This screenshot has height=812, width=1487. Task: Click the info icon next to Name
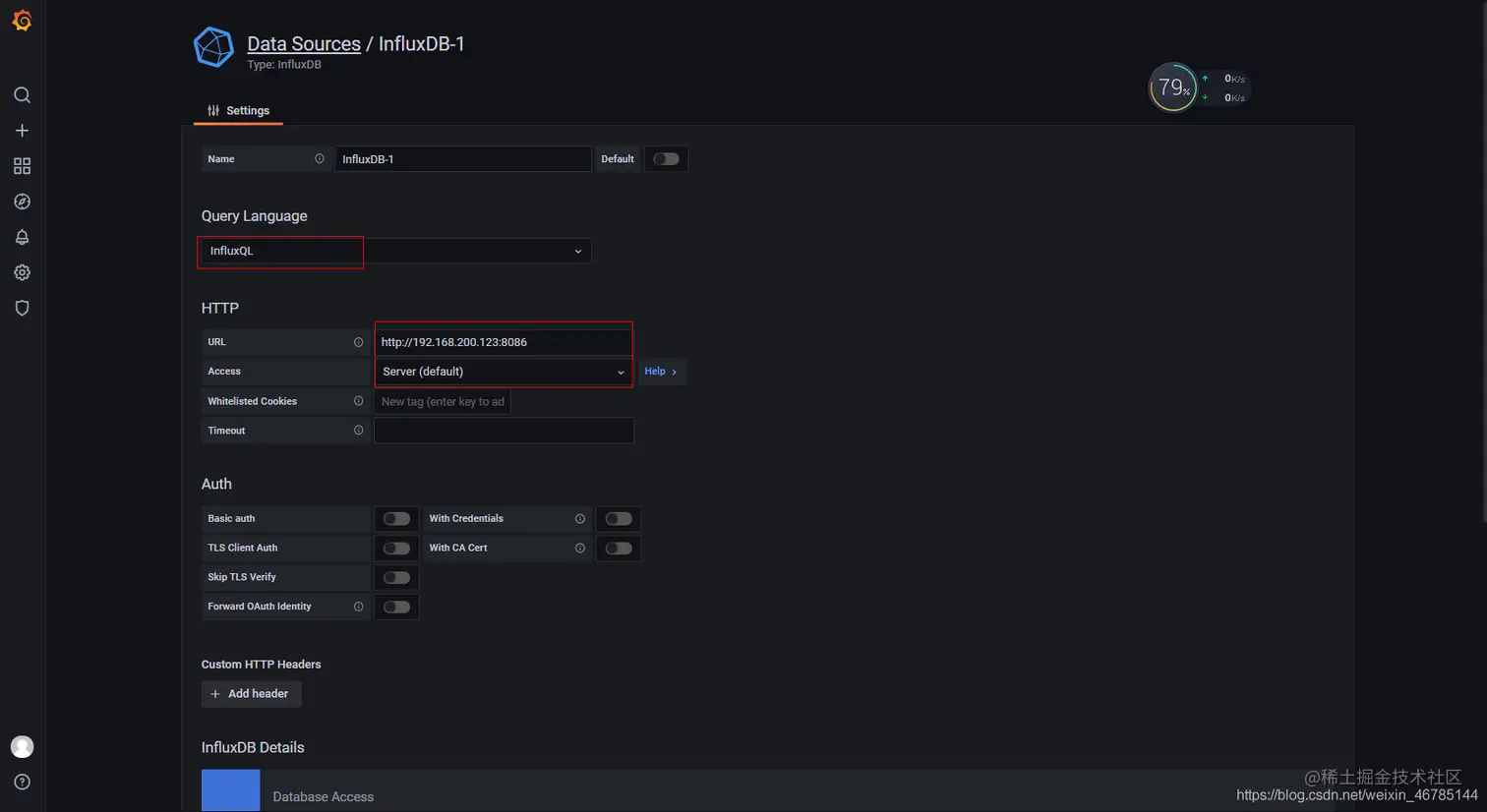pyautogui.click(x=320, y=159)
